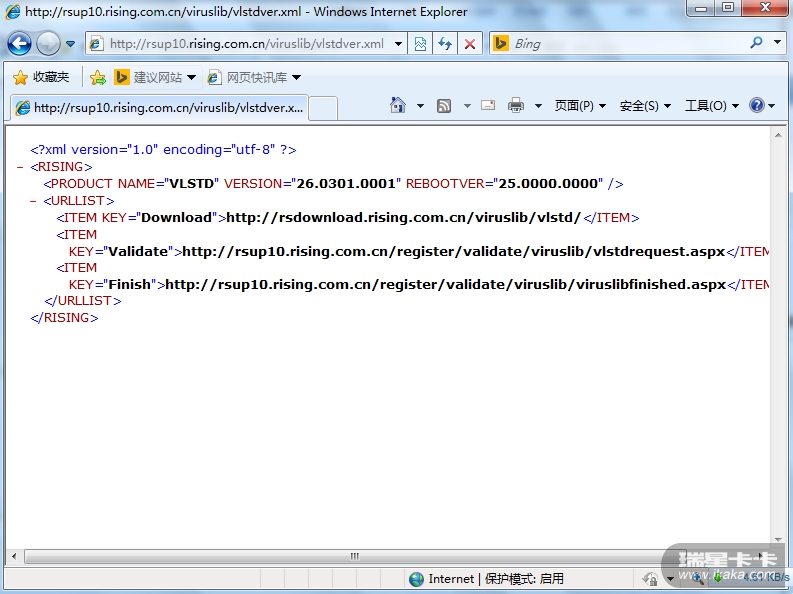This screenshot has height=594, width=793.
Task: Click the Read Mail icon
Action: click(x=488, y=105)
